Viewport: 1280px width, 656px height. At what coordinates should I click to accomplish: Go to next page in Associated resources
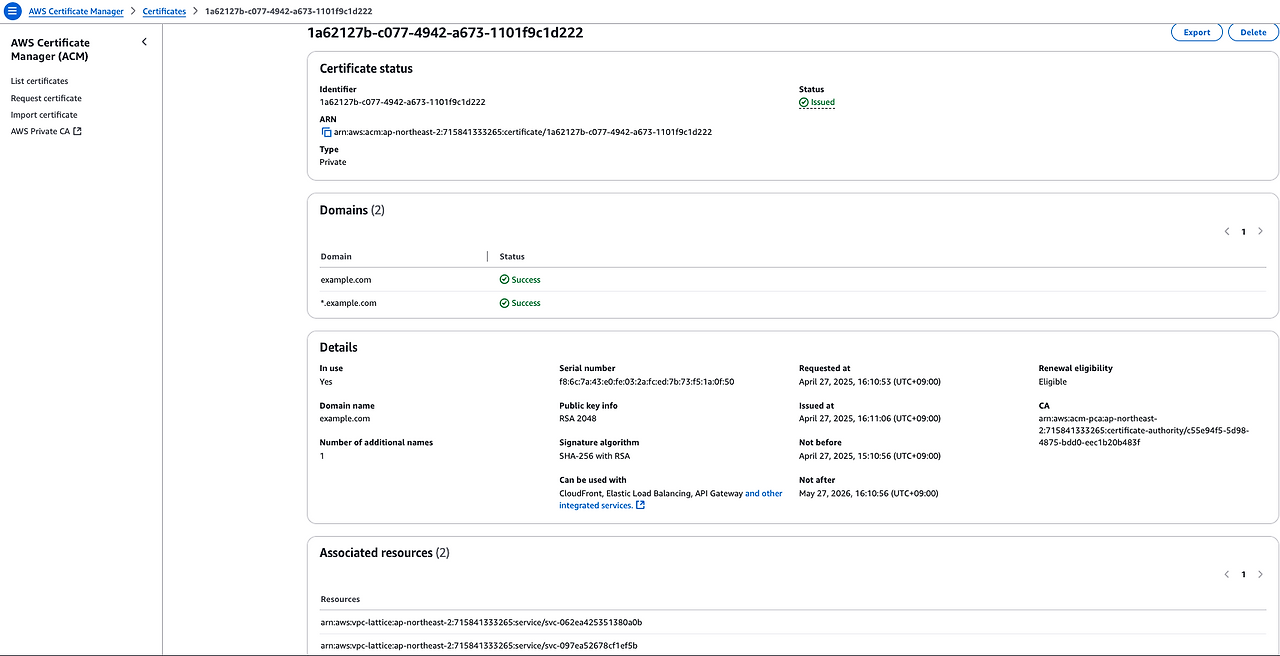pyautogui.click(x=1260, y=574)
